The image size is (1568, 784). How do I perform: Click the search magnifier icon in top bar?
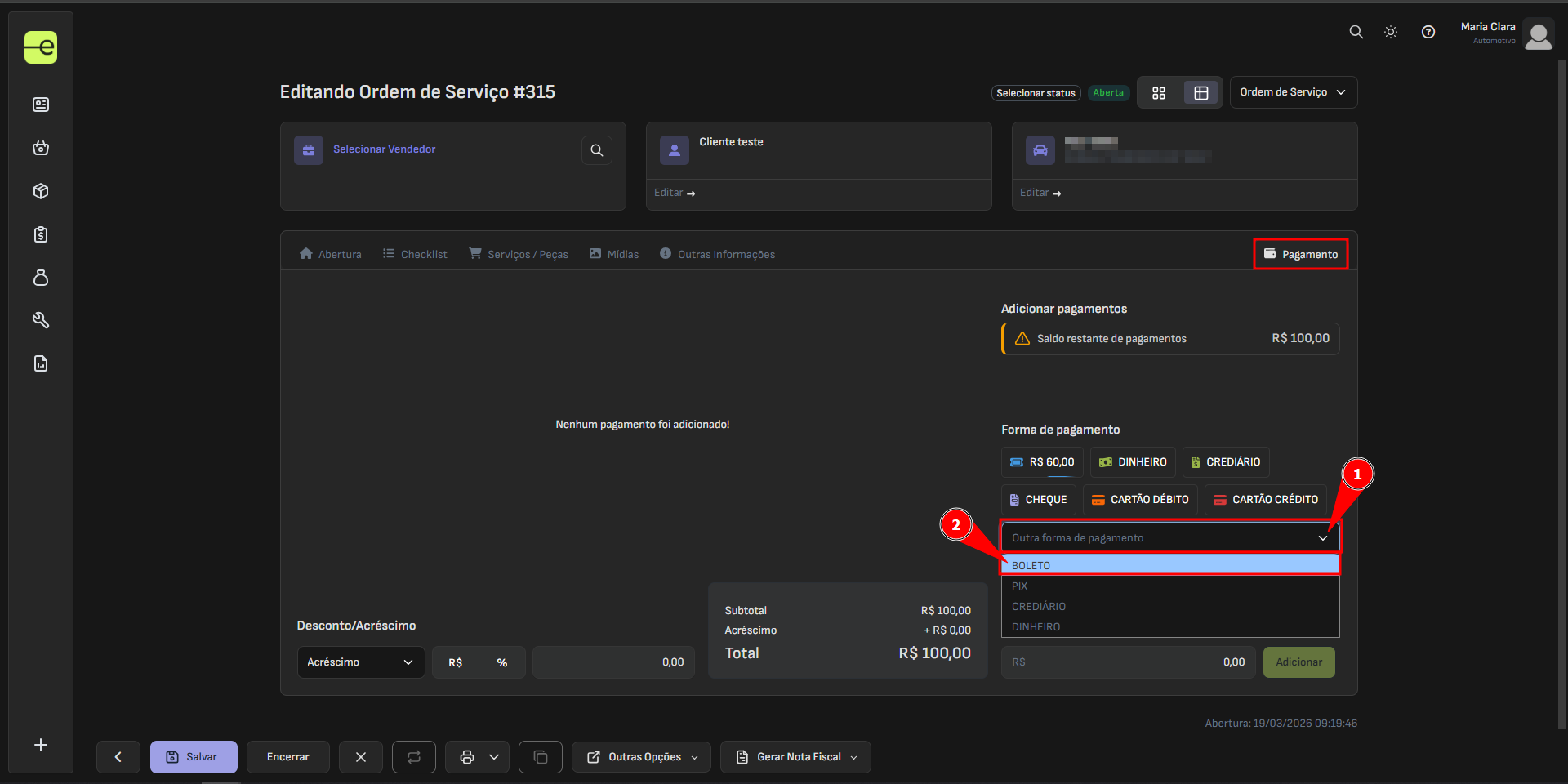click(x=1356, y=32)
